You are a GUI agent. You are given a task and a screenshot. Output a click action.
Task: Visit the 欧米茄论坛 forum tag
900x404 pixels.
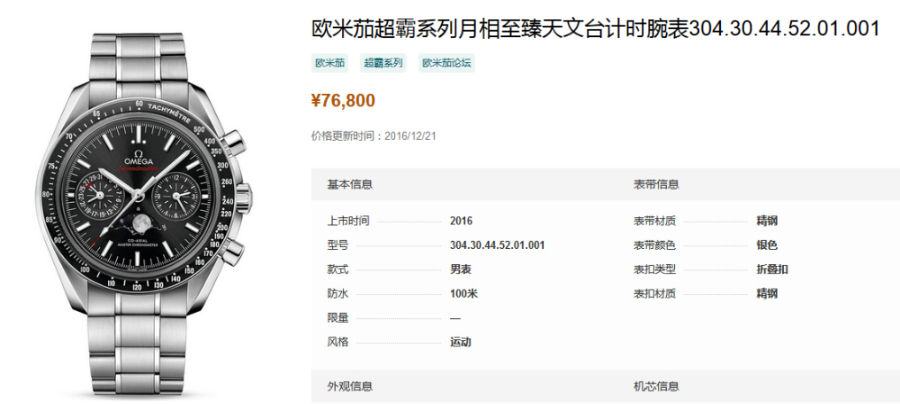point(446,63)
